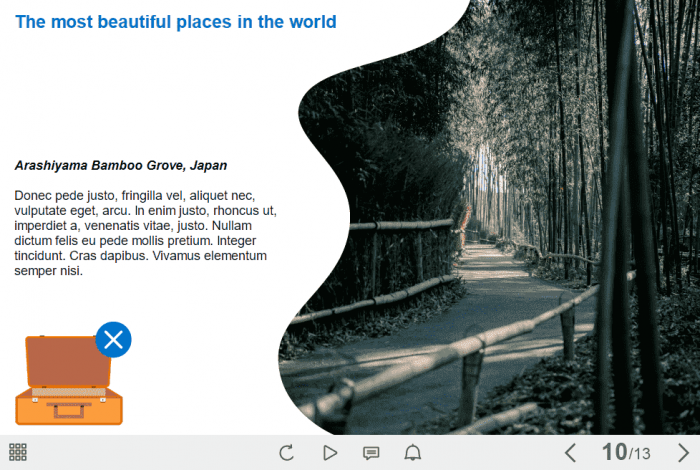Click the raised lid of the suitcase
The height and width of the screenshot is (470, 700).
(68, 360)
